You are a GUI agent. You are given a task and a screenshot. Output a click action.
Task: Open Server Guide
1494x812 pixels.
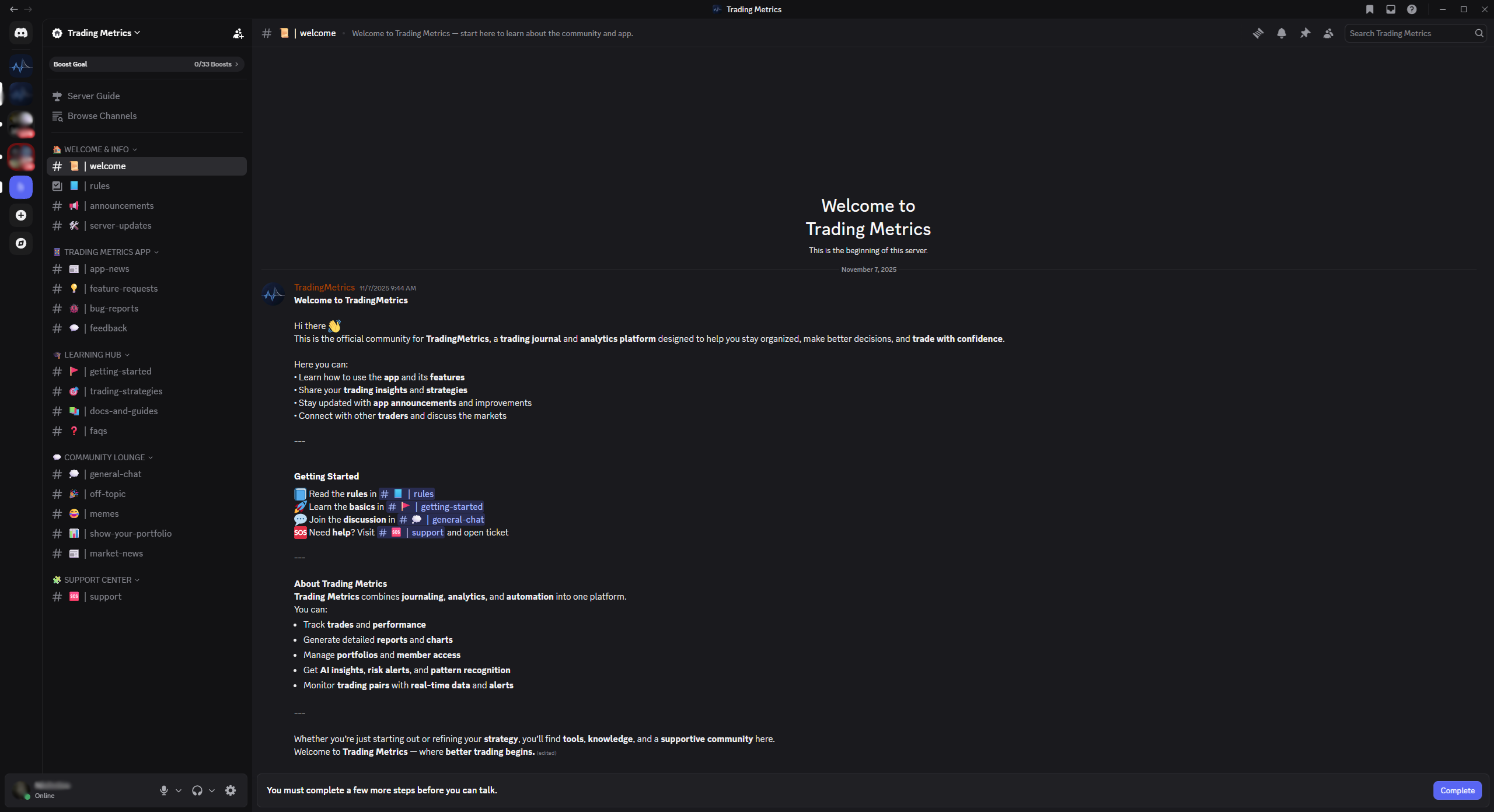[x=146, y=96]
